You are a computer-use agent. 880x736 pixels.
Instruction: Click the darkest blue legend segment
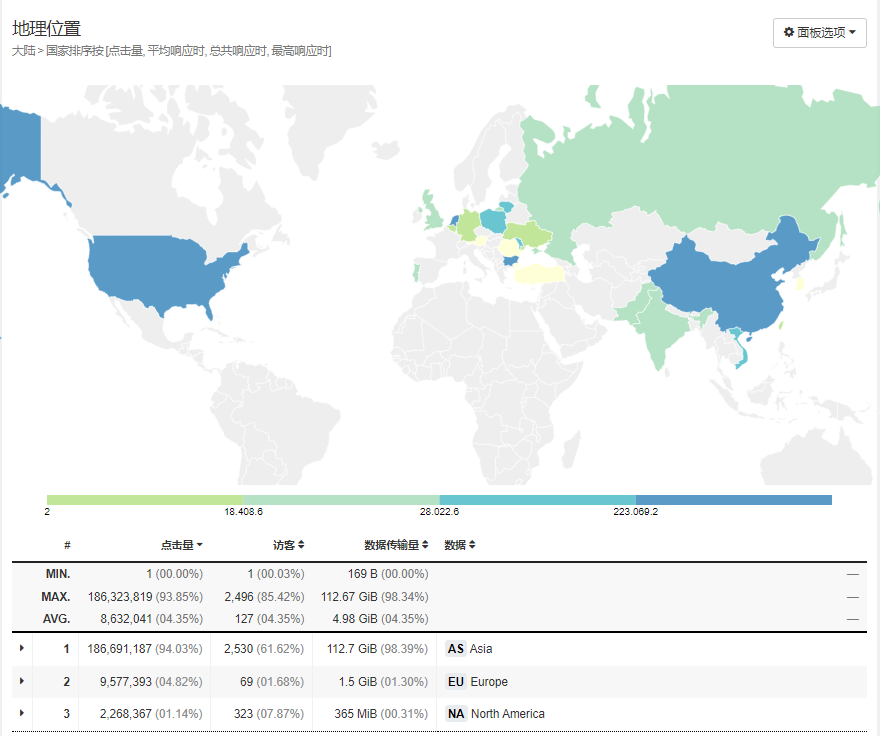coord(733,500)
